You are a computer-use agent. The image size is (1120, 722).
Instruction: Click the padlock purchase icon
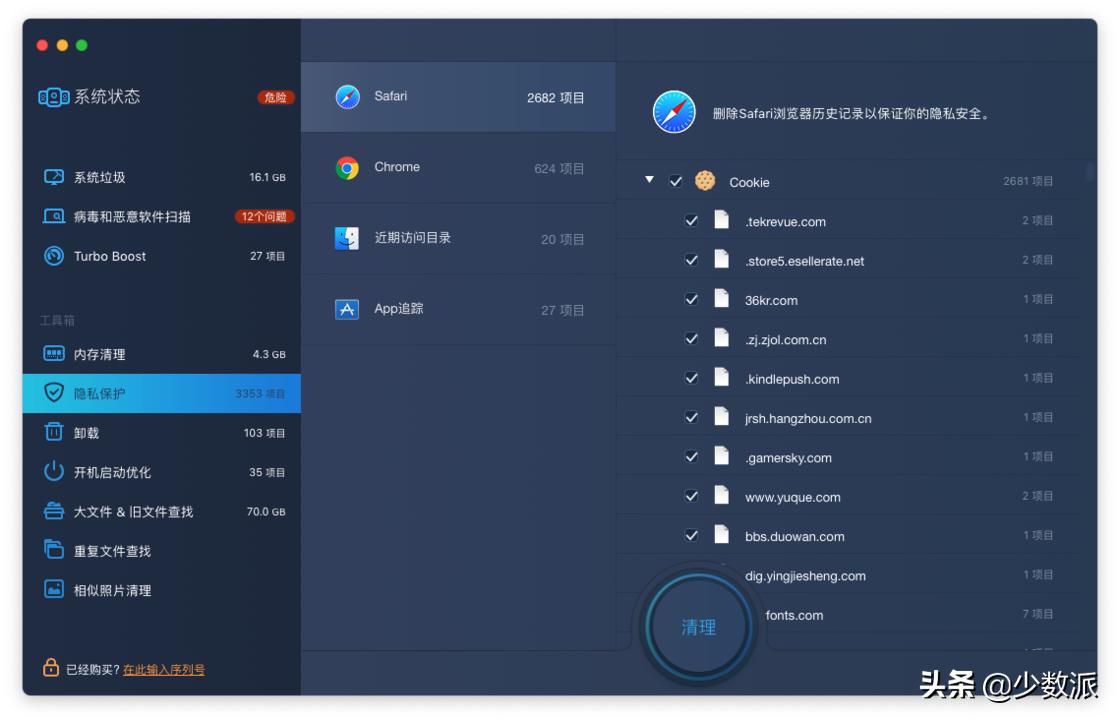pyautogui.click(x=51, y=667)
